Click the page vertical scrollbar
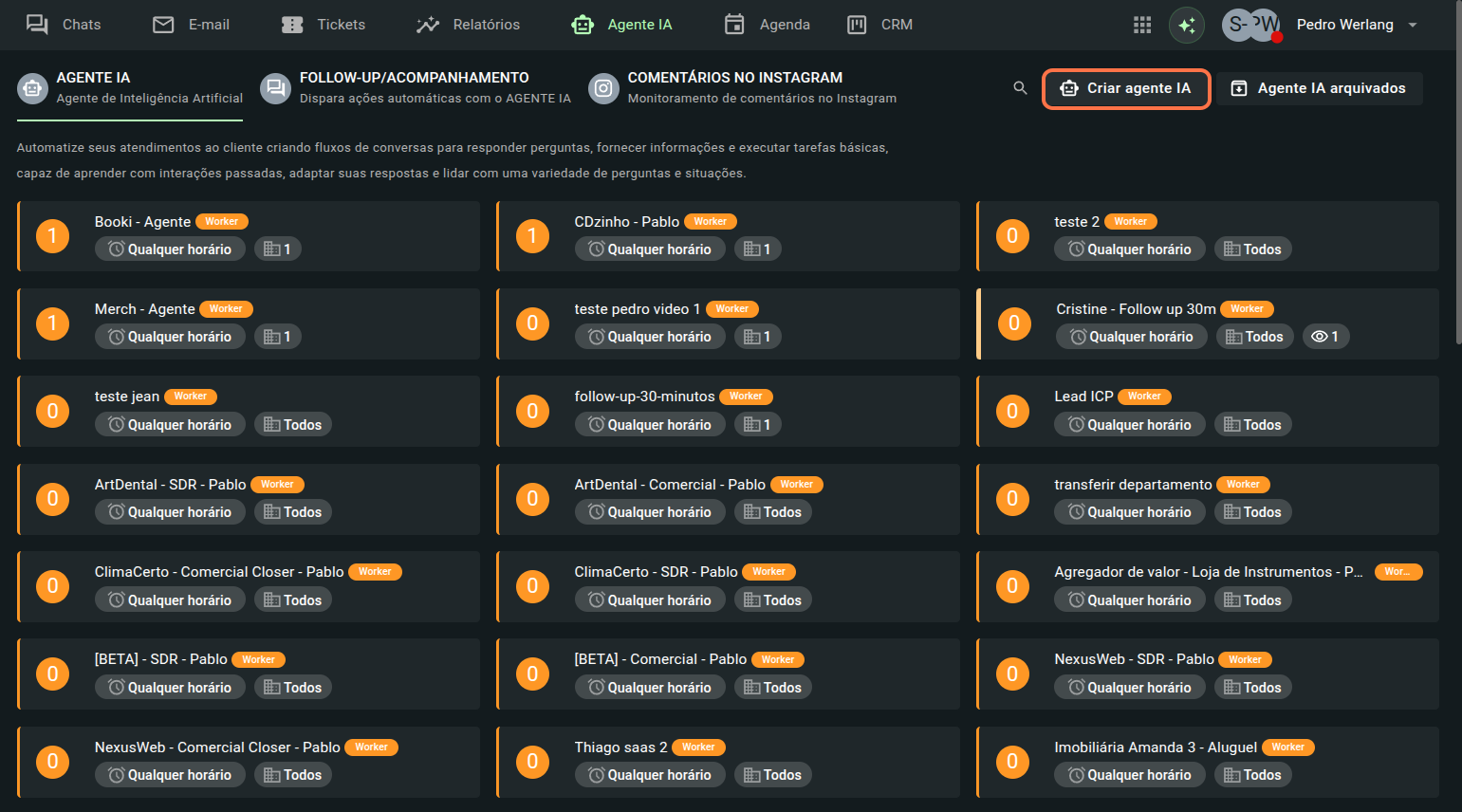Screen dimensions: 1462x812 1458,190
